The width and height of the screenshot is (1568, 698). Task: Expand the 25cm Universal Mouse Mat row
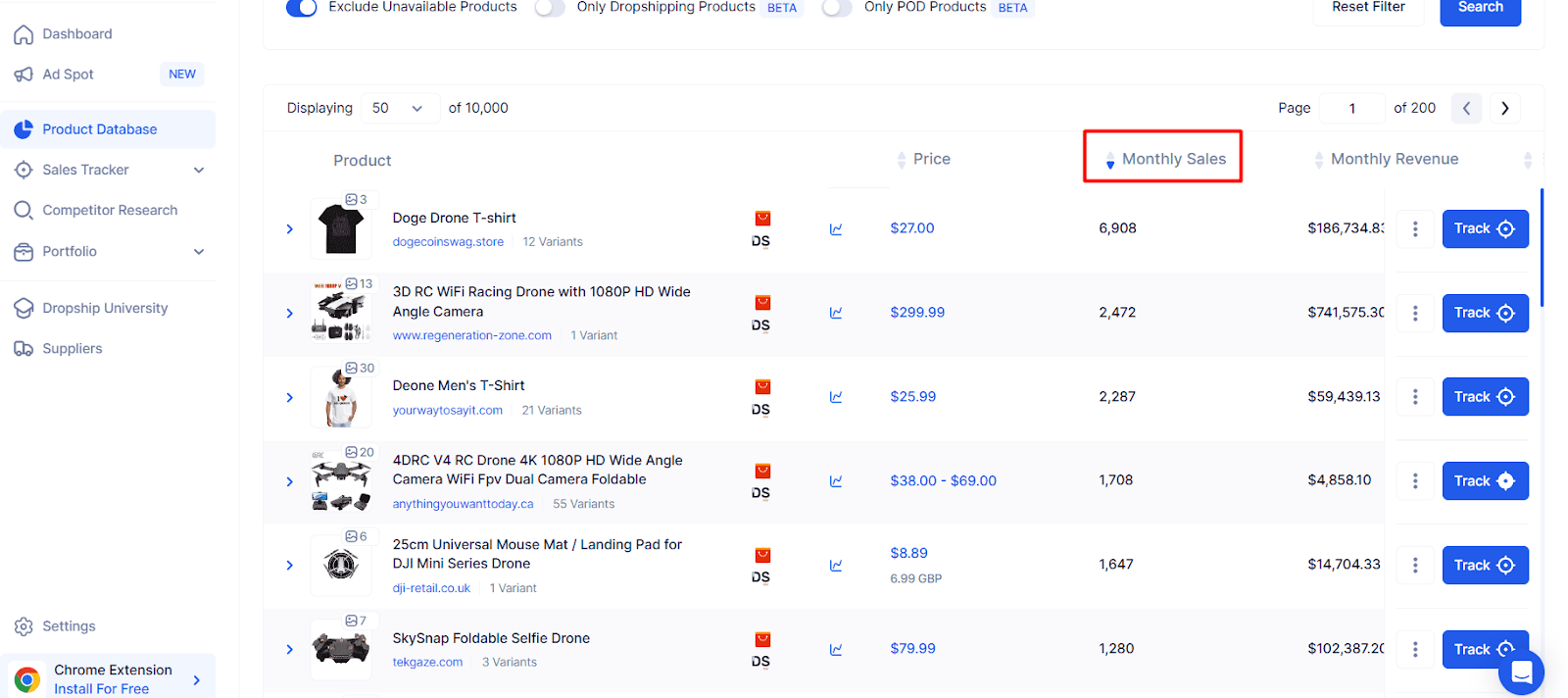point(289,565)
